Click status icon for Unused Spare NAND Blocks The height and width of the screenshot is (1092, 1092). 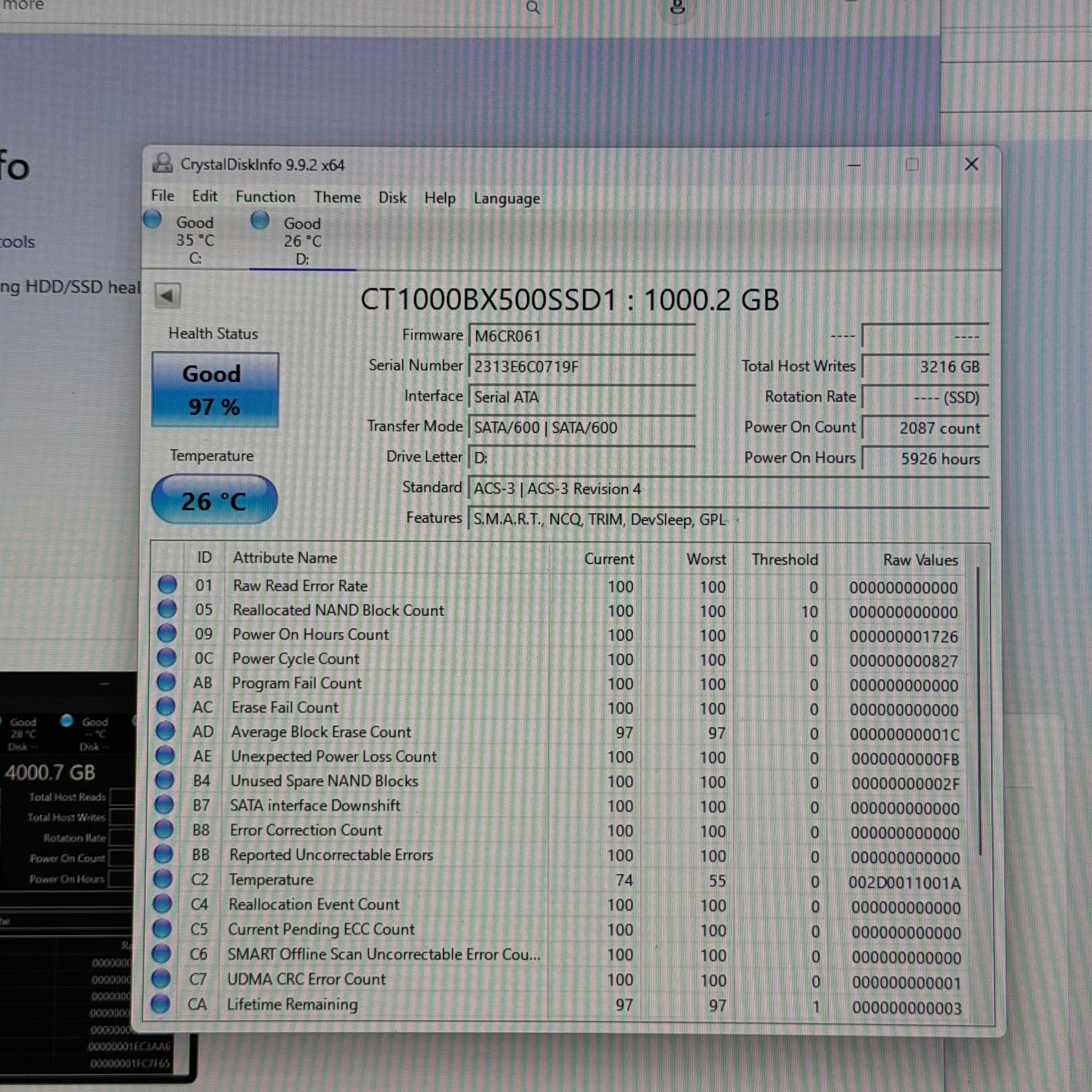[x=164, y=780]
